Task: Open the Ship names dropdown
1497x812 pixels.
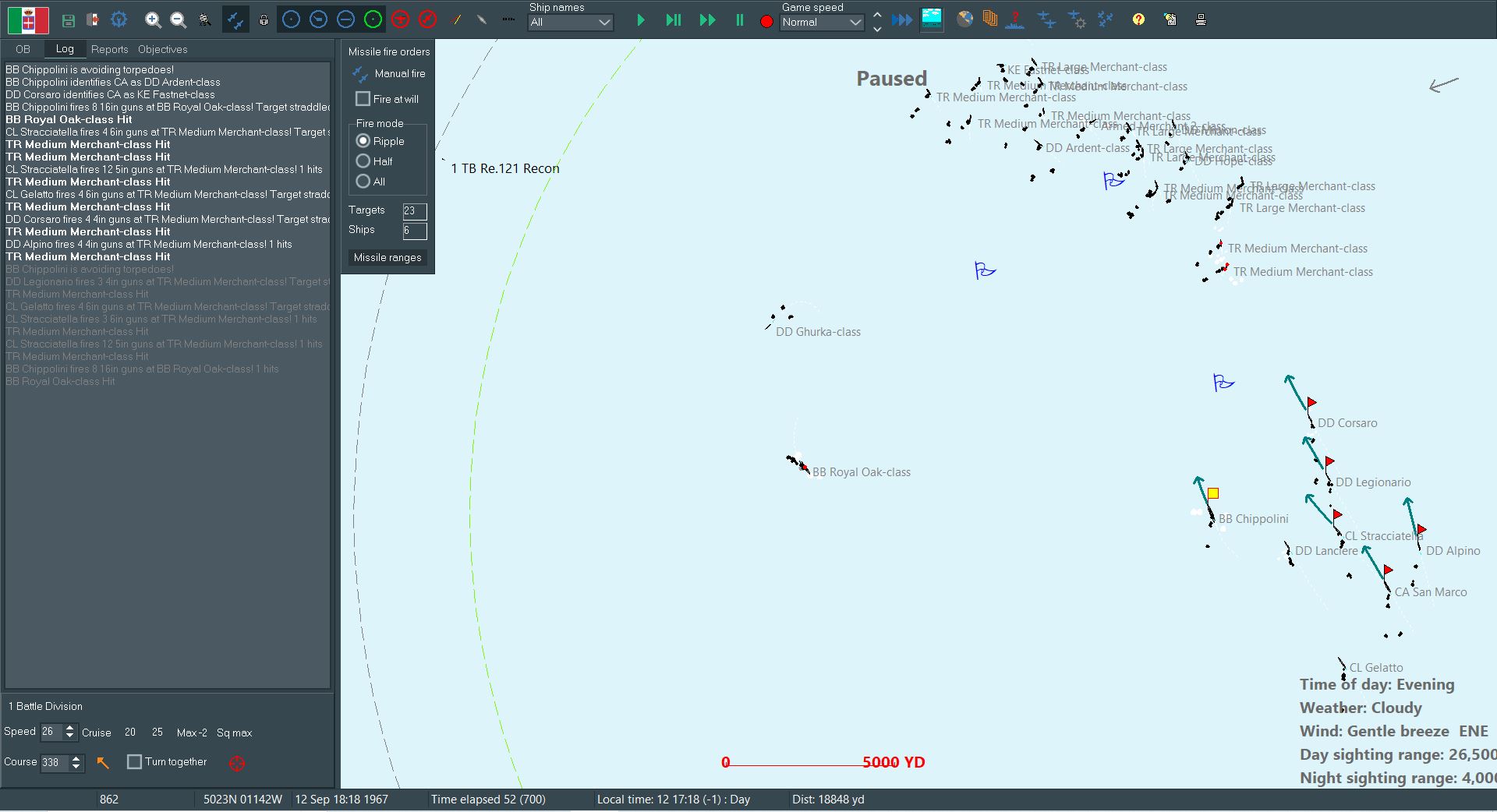Action: pos(571,23)
